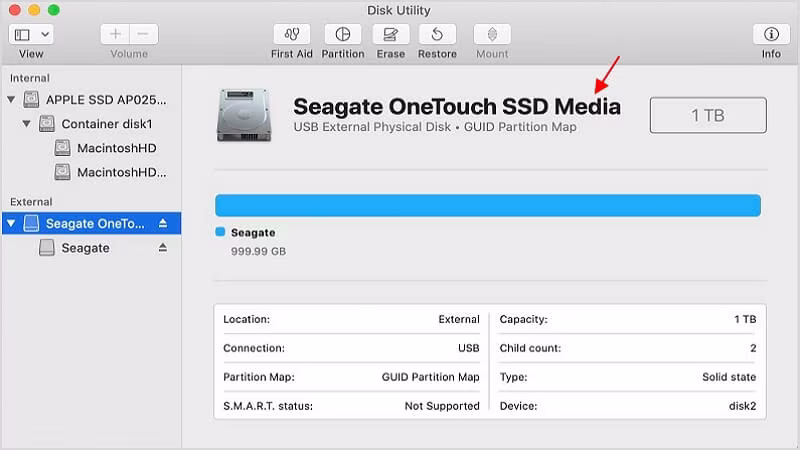Run First Aid on the disk
Image resolution: width=800 pixels, height=450 pixels.
(291, 35)
